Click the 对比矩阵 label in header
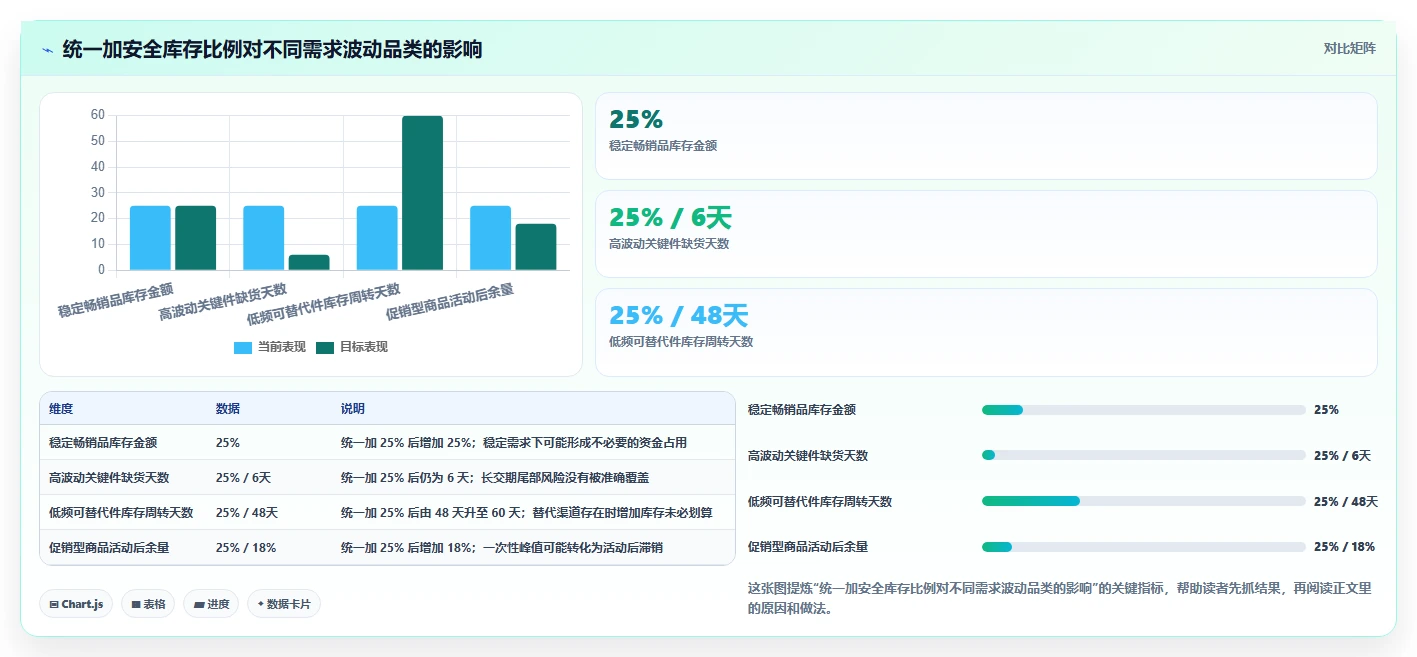Image resolution: width=1417 pixels, height=657 pixels. [1349, 48]
